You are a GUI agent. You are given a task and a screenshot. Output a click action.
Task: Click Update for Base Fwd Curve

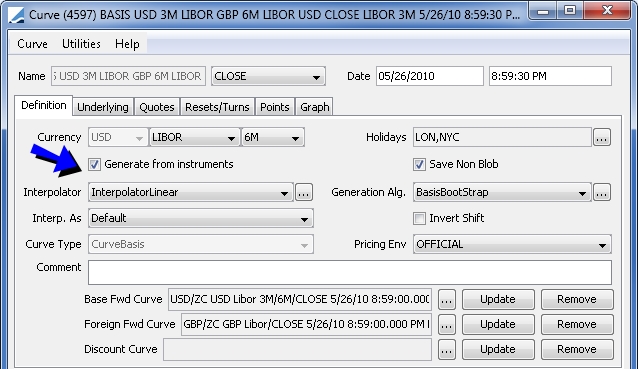click(498, 300)
